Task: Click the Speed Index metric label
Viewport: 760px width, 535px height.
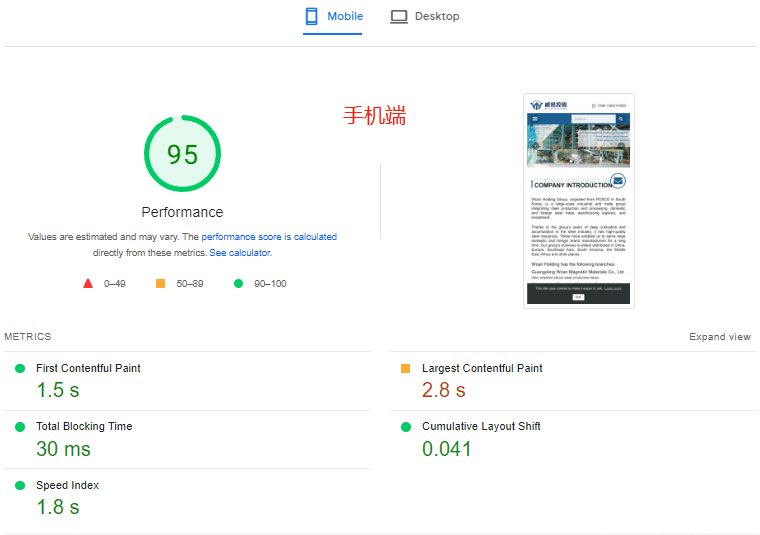Action: click(67, 485)
